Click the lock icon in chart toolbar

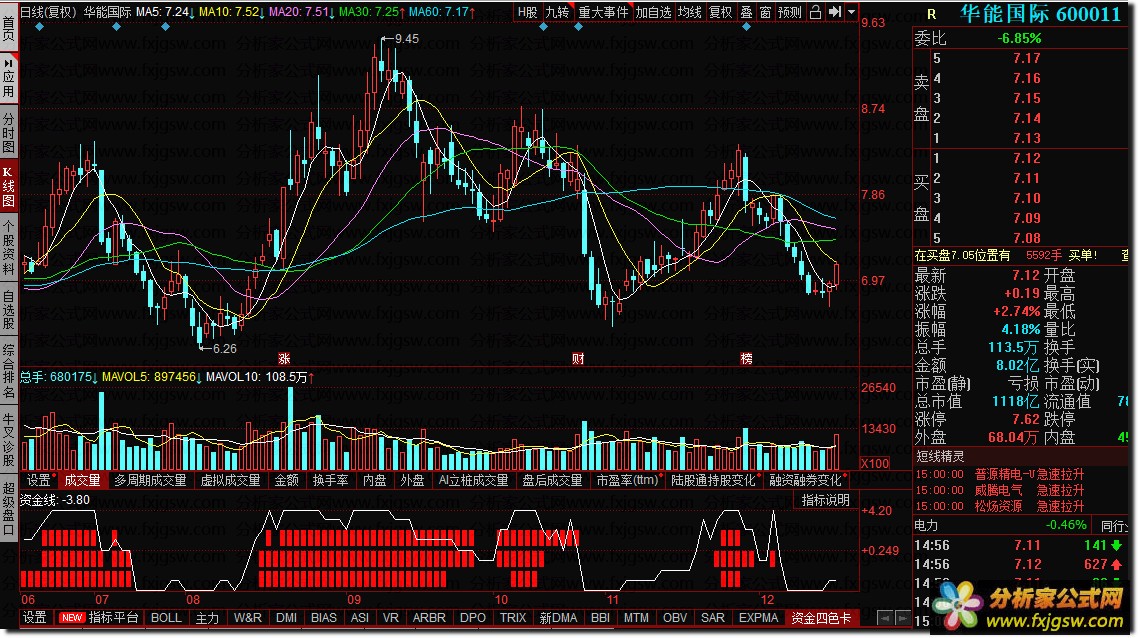815,12
